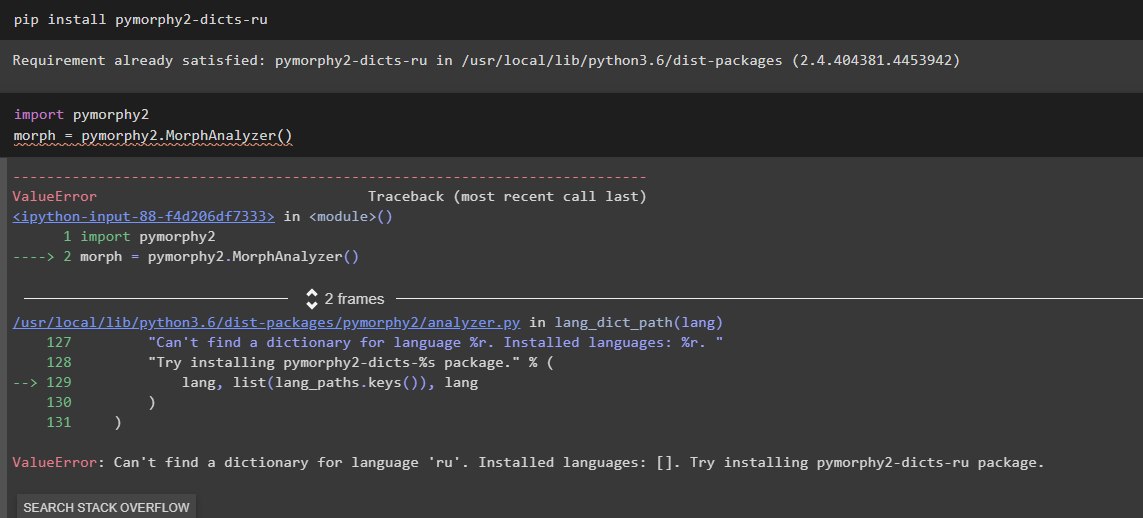Click the arrow line 2 morph traceback entry
Image resolution: width=1143 pixels, height=518 pixels.
tap(186, 256)
